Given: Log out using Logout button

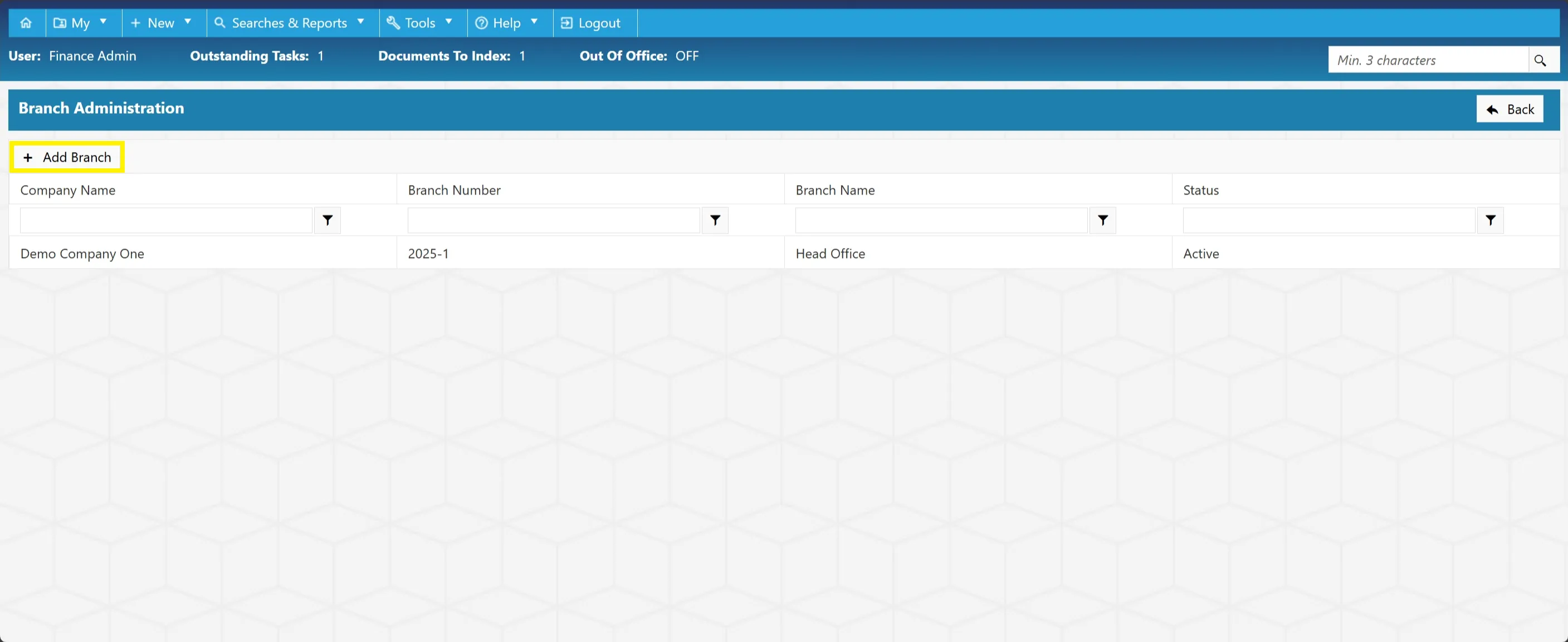Looking at the screenshot, I should click(595, 23).
